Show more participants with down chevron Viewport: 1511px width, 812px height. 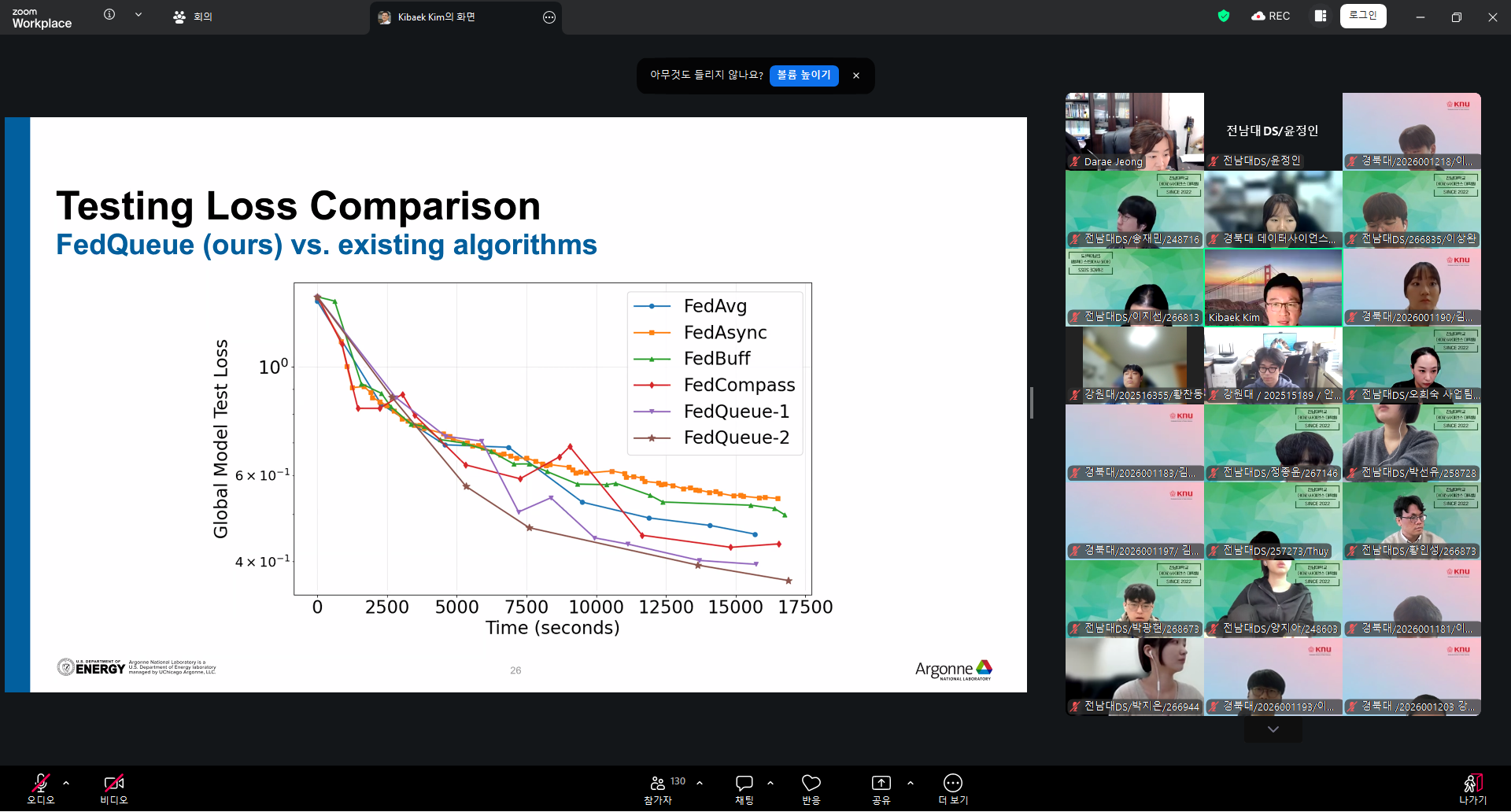click(1273, 729)
